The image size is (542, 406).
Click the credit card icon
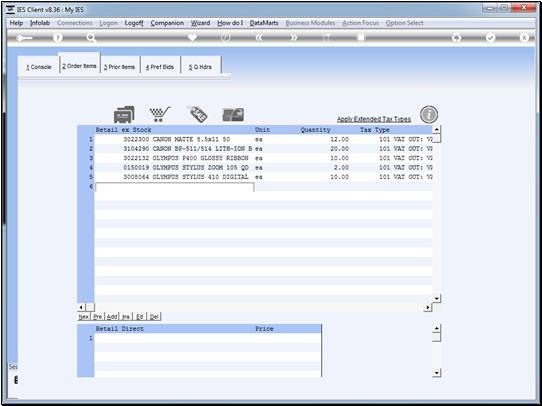[x=233, y=115]
